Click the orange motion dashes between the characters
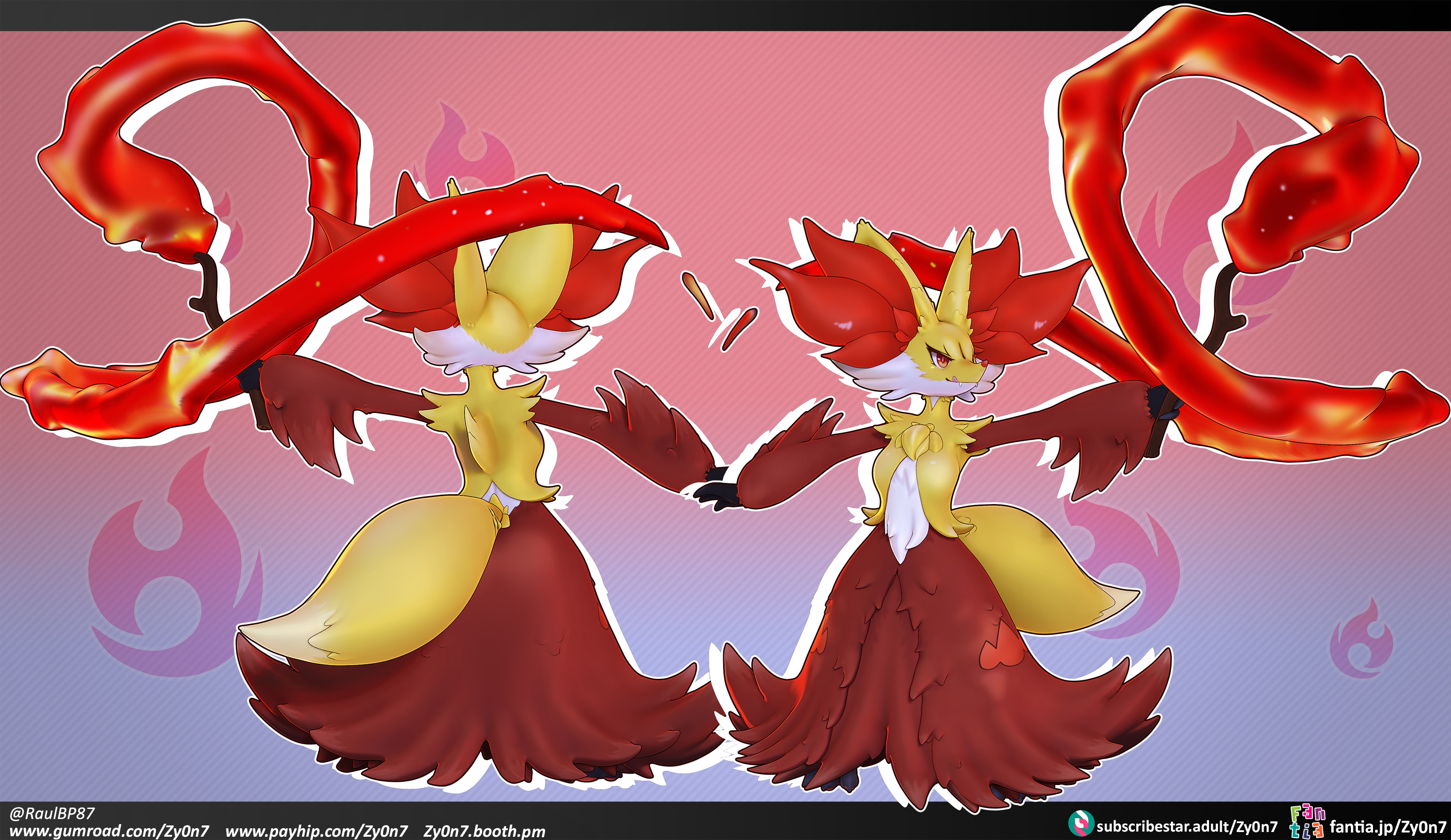 click(x=719, y=311)
